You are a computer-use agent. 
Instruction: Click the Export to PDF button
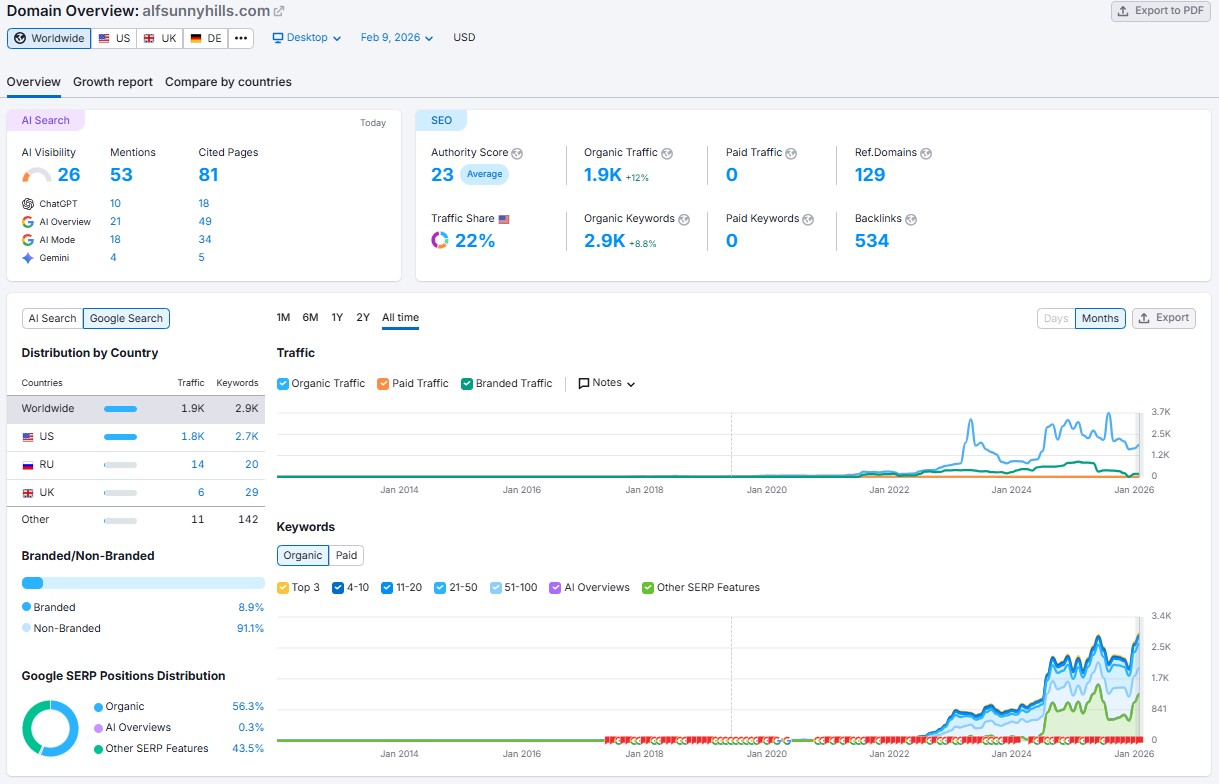(1160, 11)
